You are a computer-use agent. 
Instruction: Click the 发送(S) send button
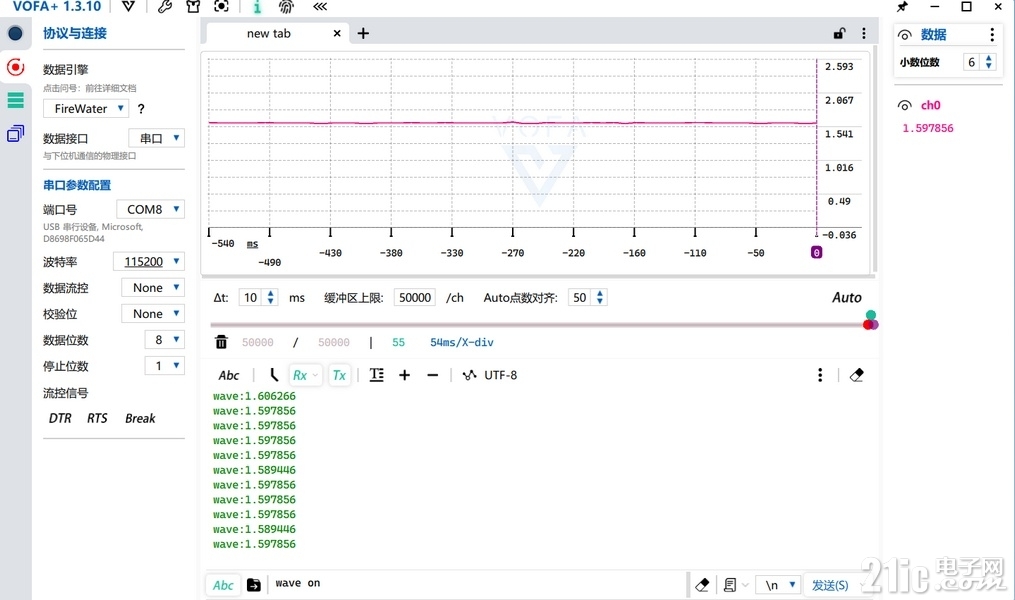click(x=830, y=585)
